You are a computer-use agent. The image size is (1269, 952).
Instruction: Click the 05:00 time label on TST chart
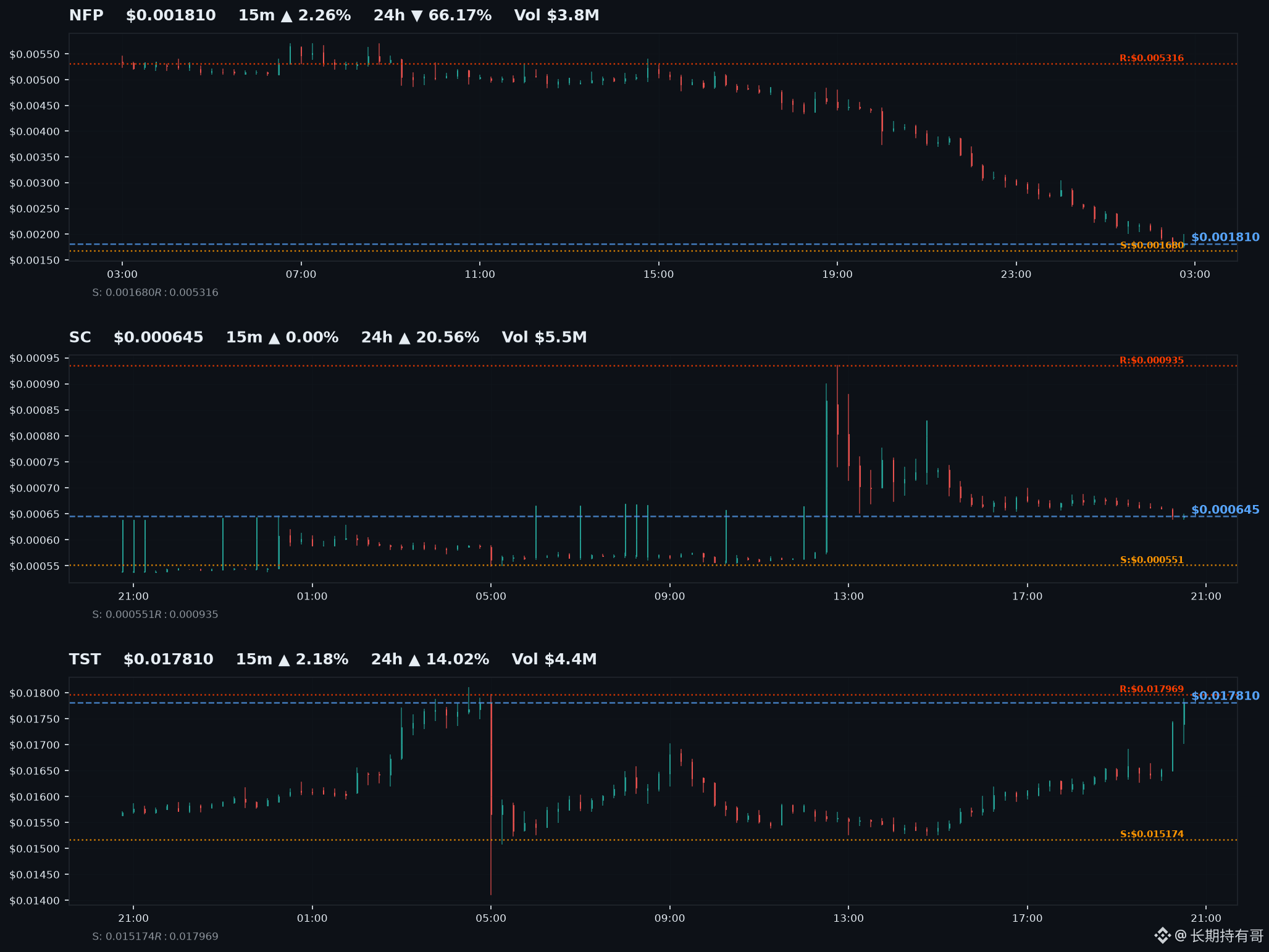[491, 919]
